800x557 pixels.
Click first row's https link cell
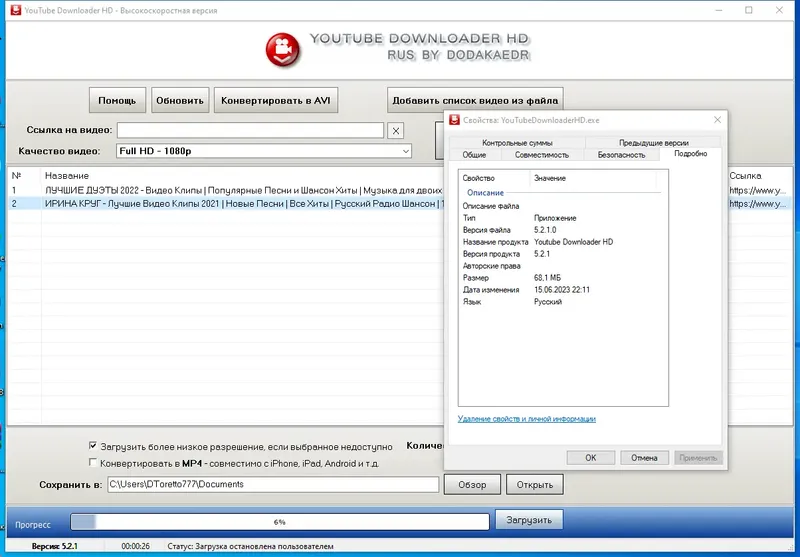(758, 190)
